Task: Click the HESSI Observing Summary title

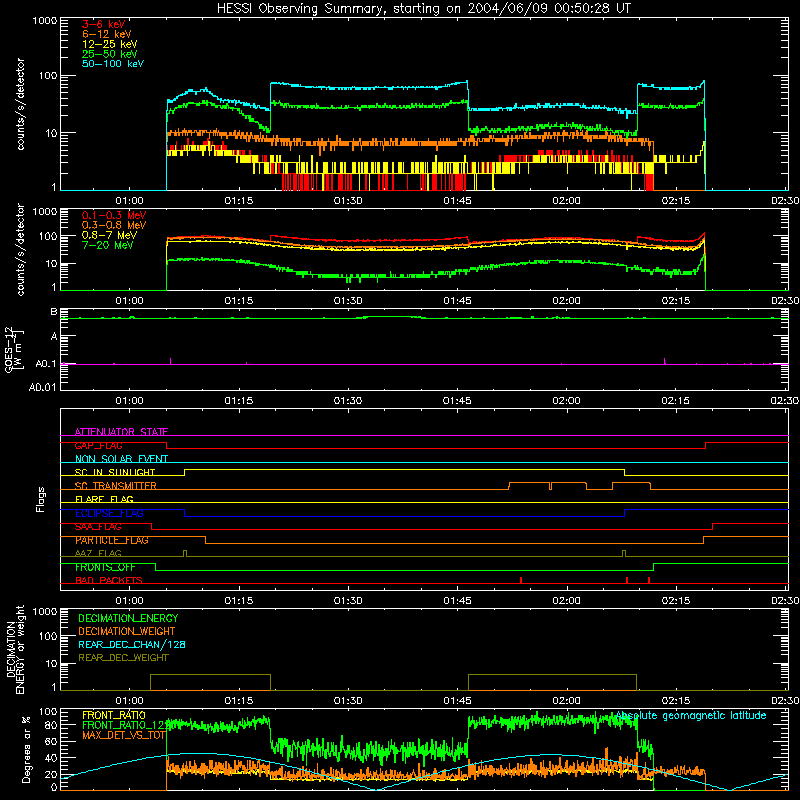Action: [x=423, y=9]
